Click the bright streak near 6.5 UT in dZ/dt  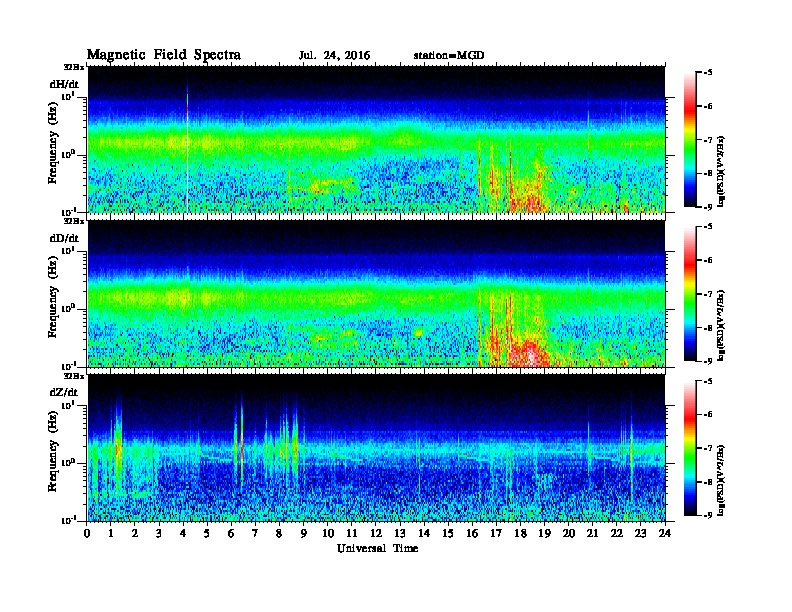point(241,444)
